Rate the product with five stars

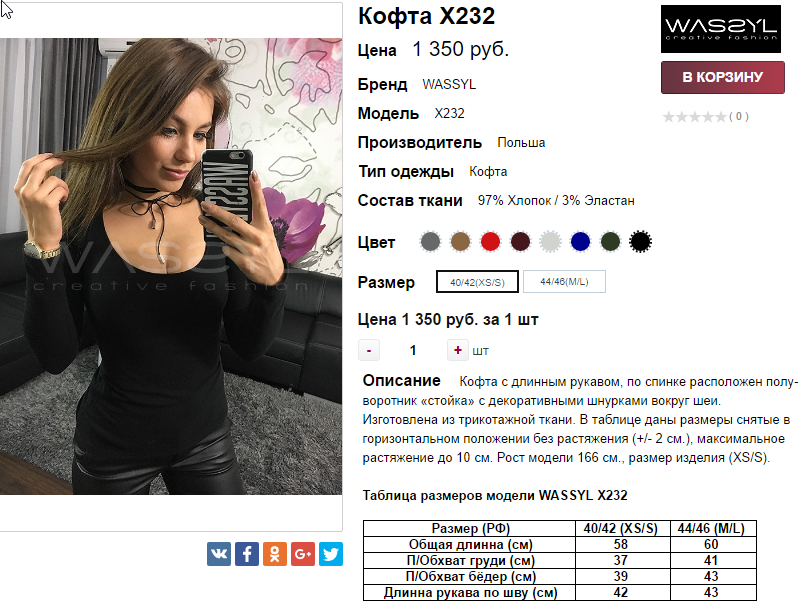pos(721,117)
